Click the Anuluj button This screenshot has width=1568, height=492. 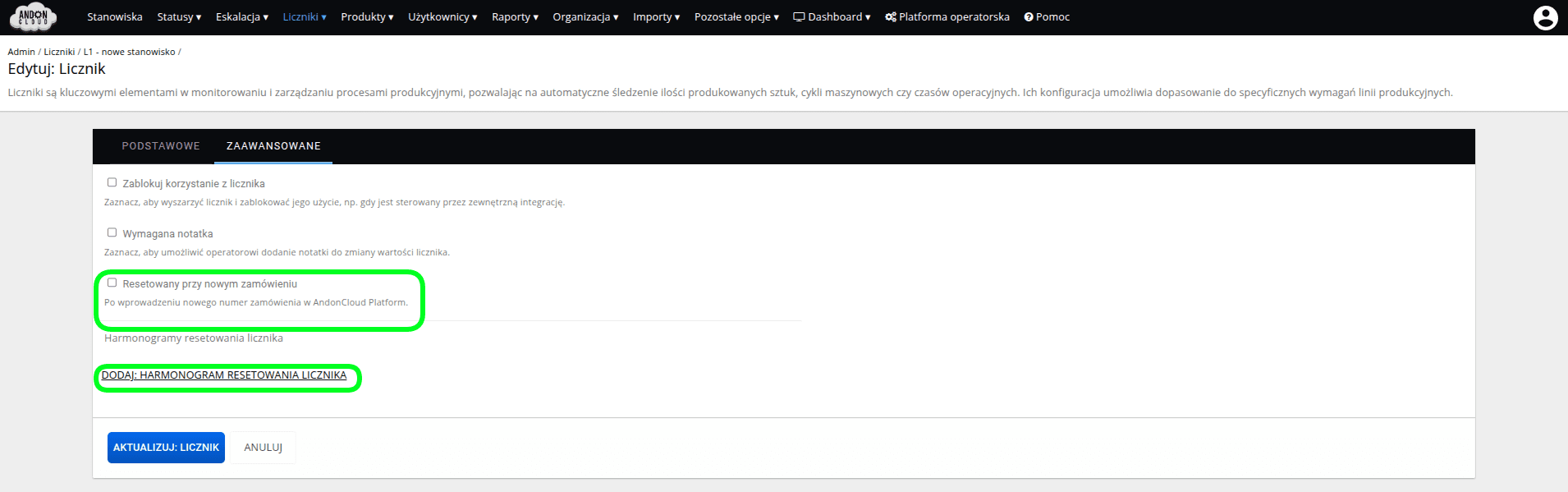pos(263,448)
